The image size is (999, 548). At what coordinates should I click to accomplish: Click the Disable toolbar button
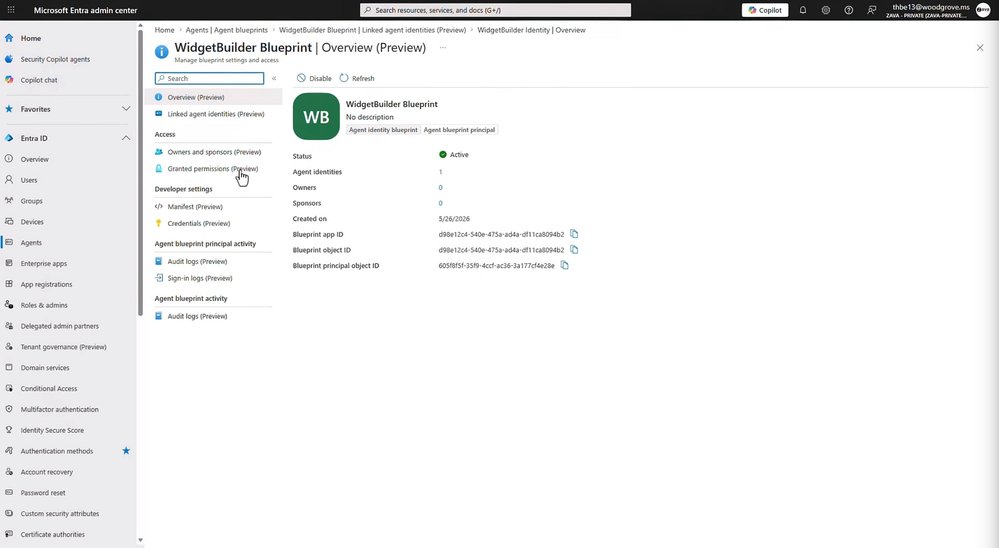tap(314, 78)
